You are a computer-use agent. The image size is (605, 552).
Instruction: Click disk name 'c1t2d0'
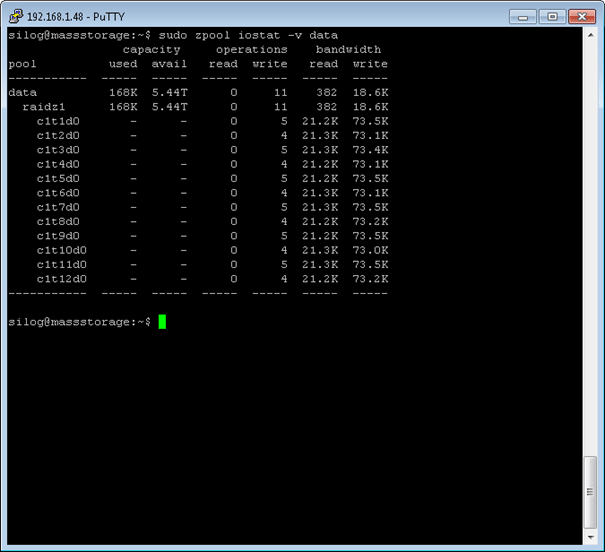pyautogui.click(x=58, y=135)
